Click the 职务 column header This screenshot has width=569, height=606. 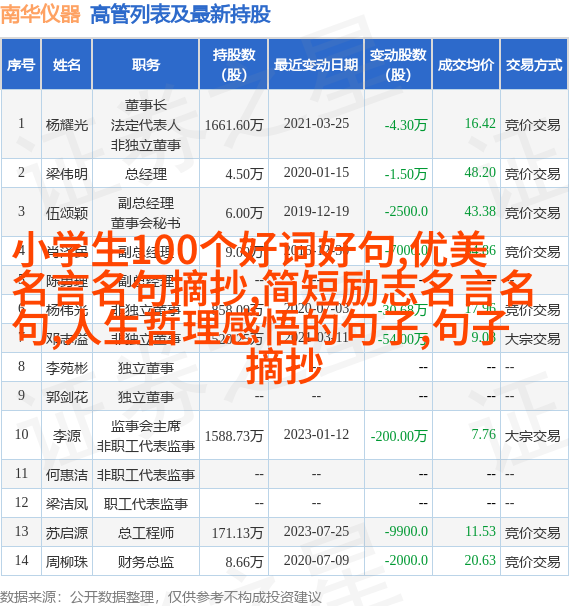coord(146,65)
